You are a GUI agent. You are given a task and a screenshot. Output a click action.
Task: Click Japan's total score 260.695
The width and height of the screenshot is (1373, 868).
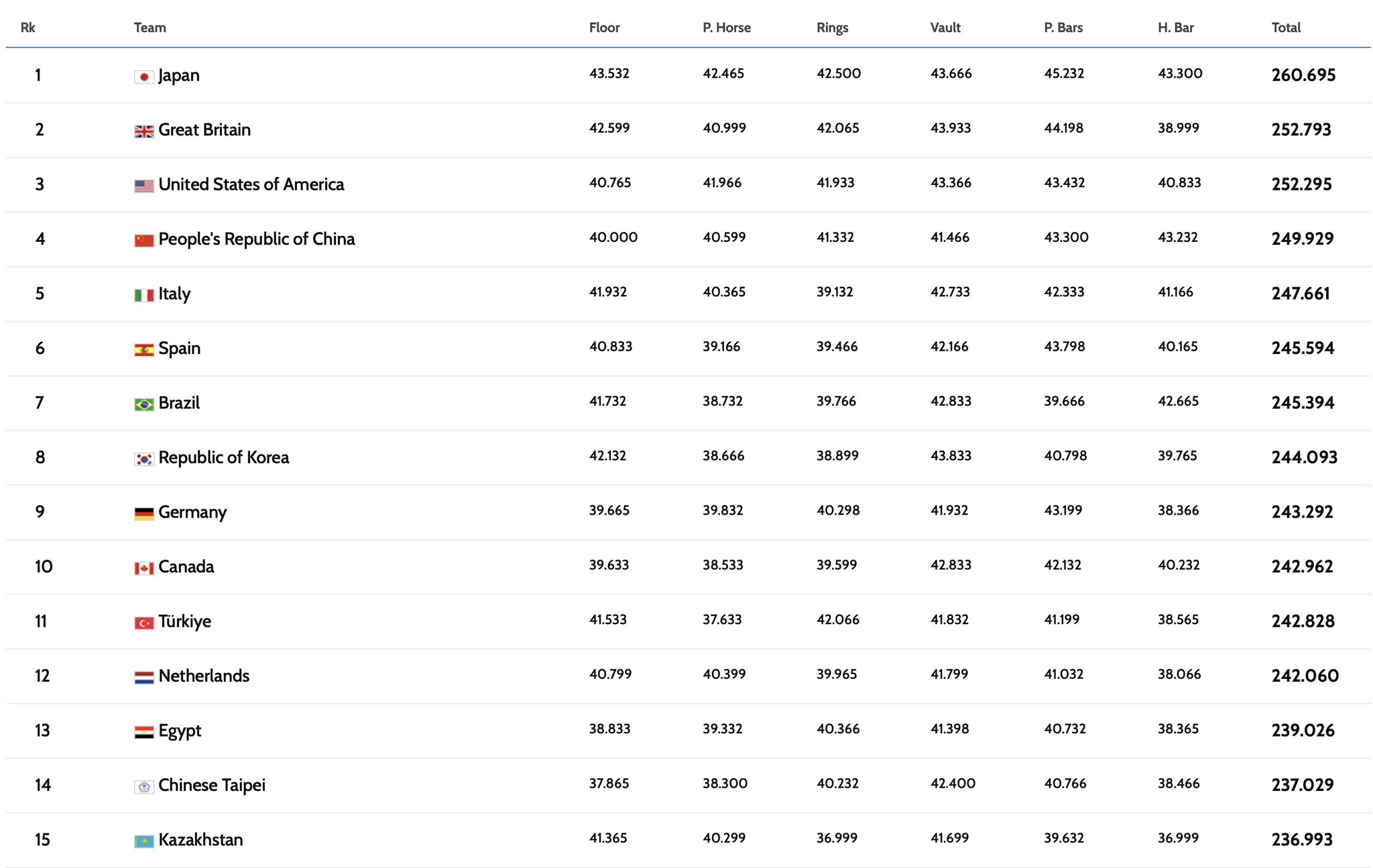[x=1303, y=75]
